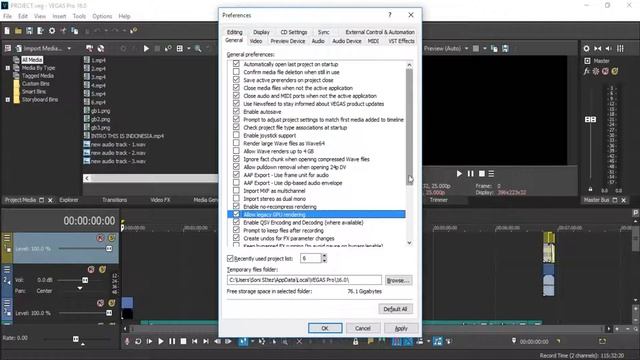Image resolution: width=640 pixels, height=360 pixels.
Task: Open the views grid icon in Project Media
Action: (x=180, y=49)
